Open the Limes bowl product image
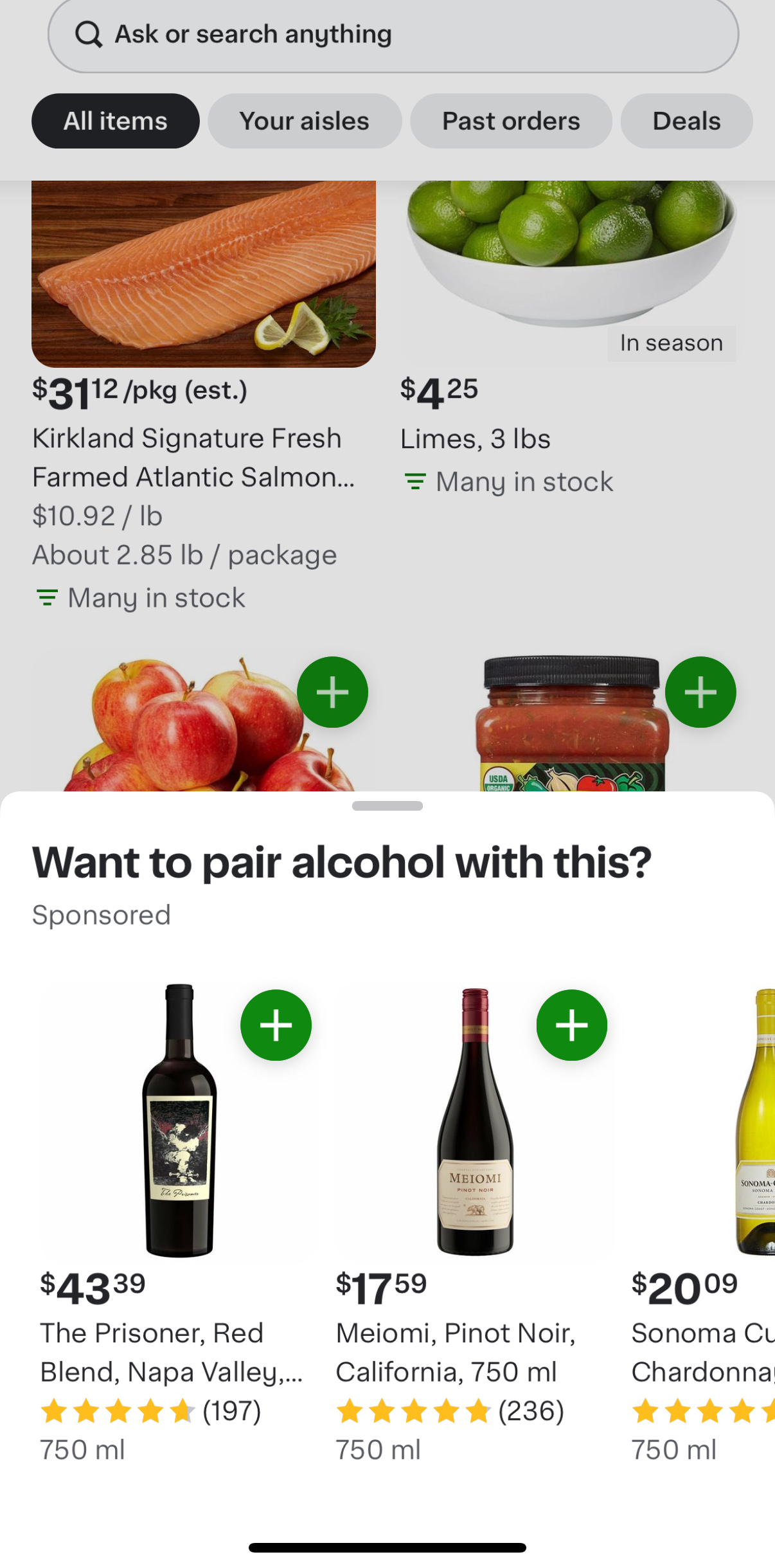775x1568 pixels. tap(569, 257)
